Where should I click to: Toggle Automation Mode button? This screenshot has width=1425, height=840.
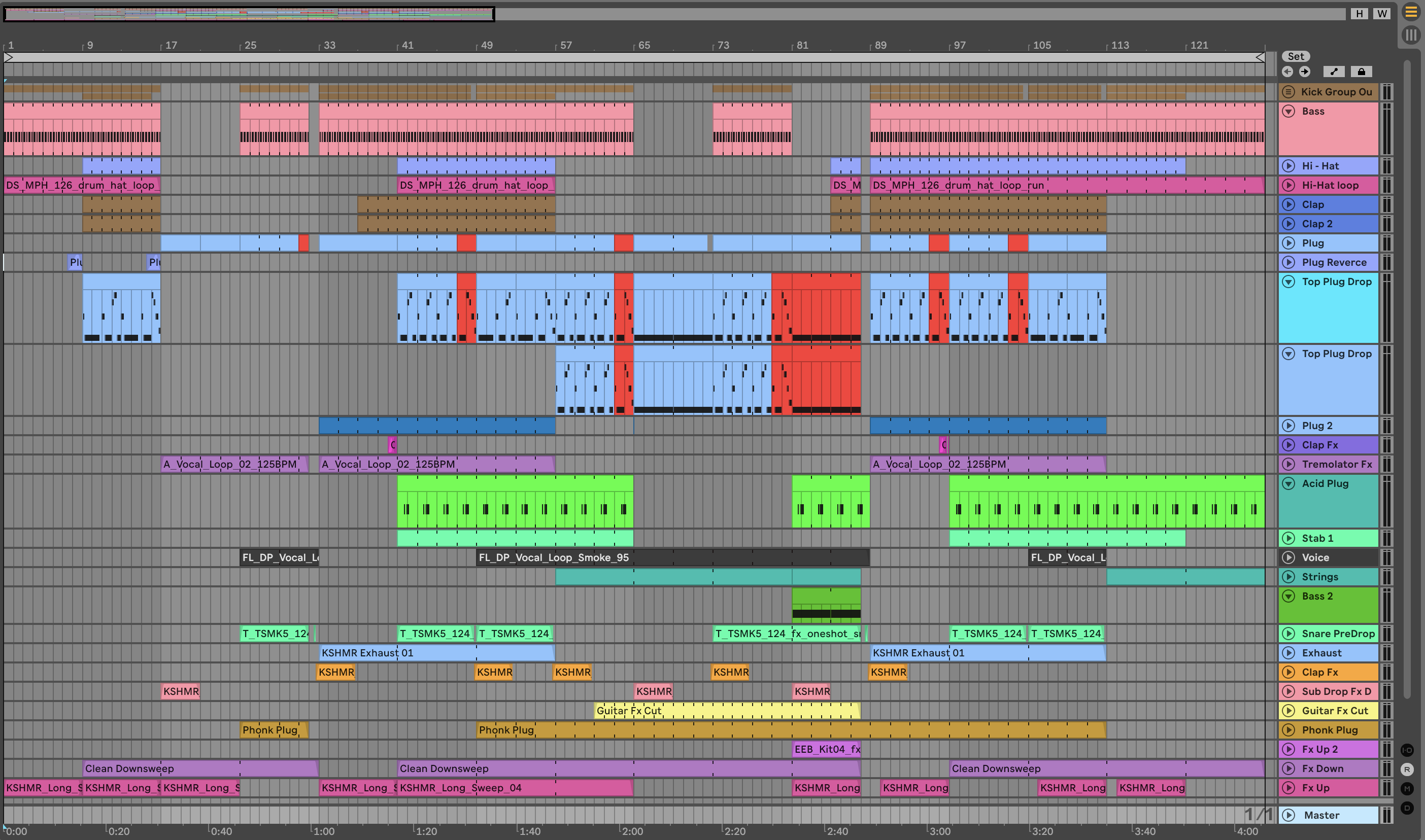click(x=1334, y=72)
